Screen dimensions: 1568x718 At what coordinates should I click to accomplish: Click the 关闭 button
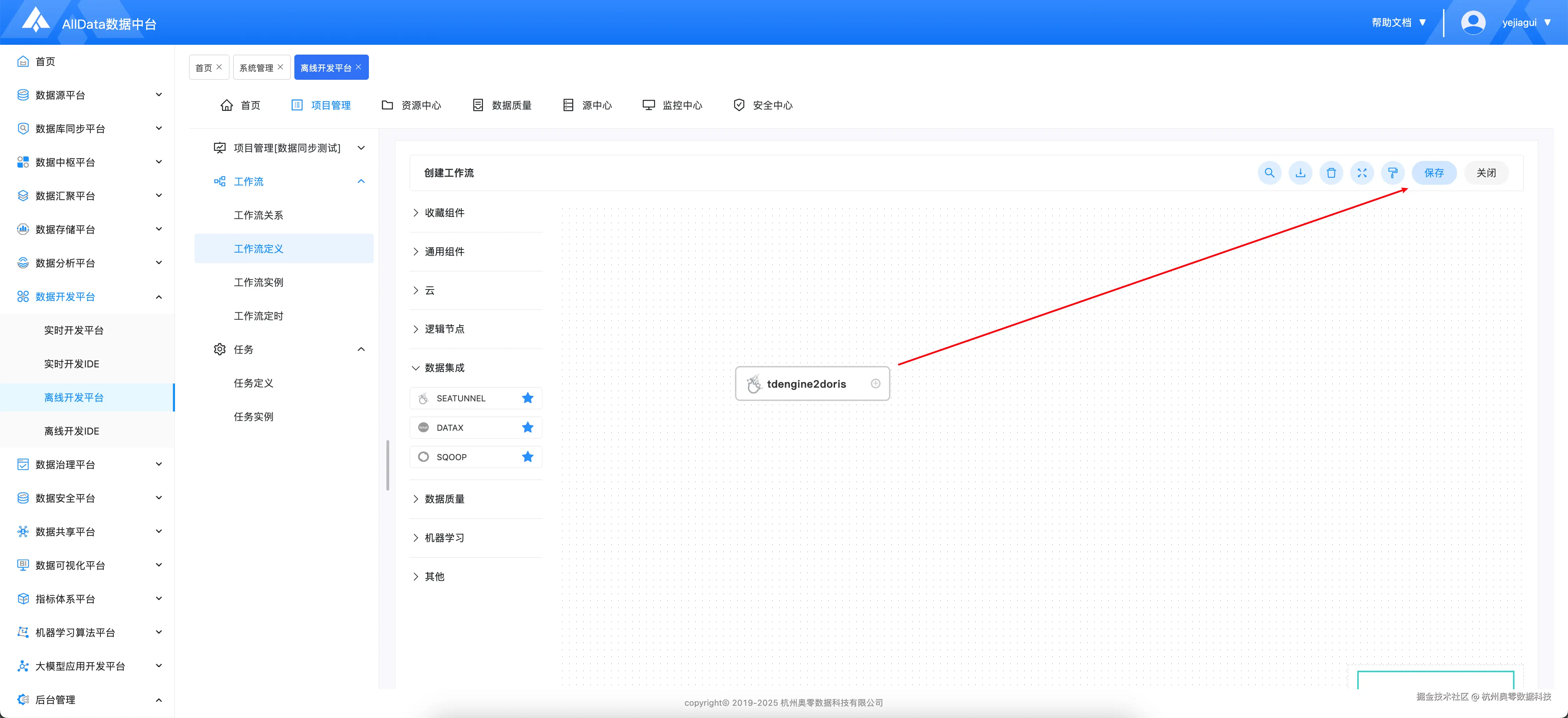coord(1486,173)
